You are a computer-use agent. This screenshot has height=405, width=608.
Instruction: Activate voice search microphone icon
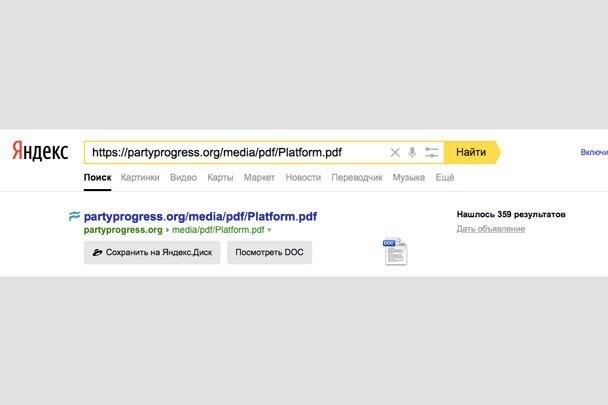(x=412, y=152)
